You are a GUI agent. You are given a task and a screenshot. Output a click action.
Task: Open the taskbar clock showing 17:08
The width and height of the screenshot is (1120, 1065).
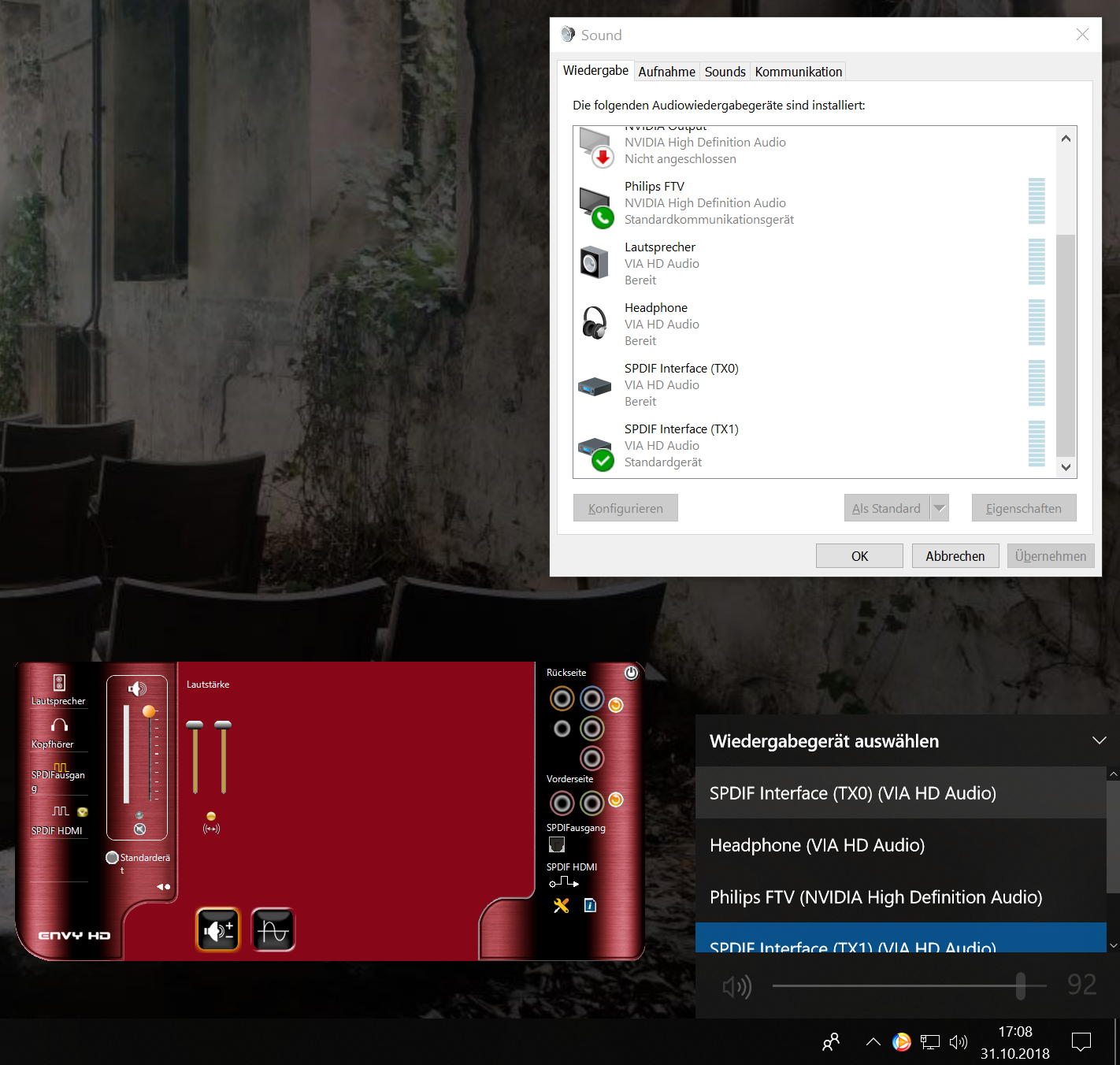point(1014,1042)
